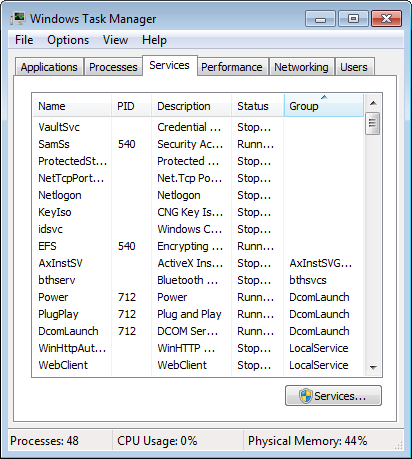This screenshot has width=412, height=459.
Task: Select the DcomLaunch service name
Action: [x=68, y=331]
